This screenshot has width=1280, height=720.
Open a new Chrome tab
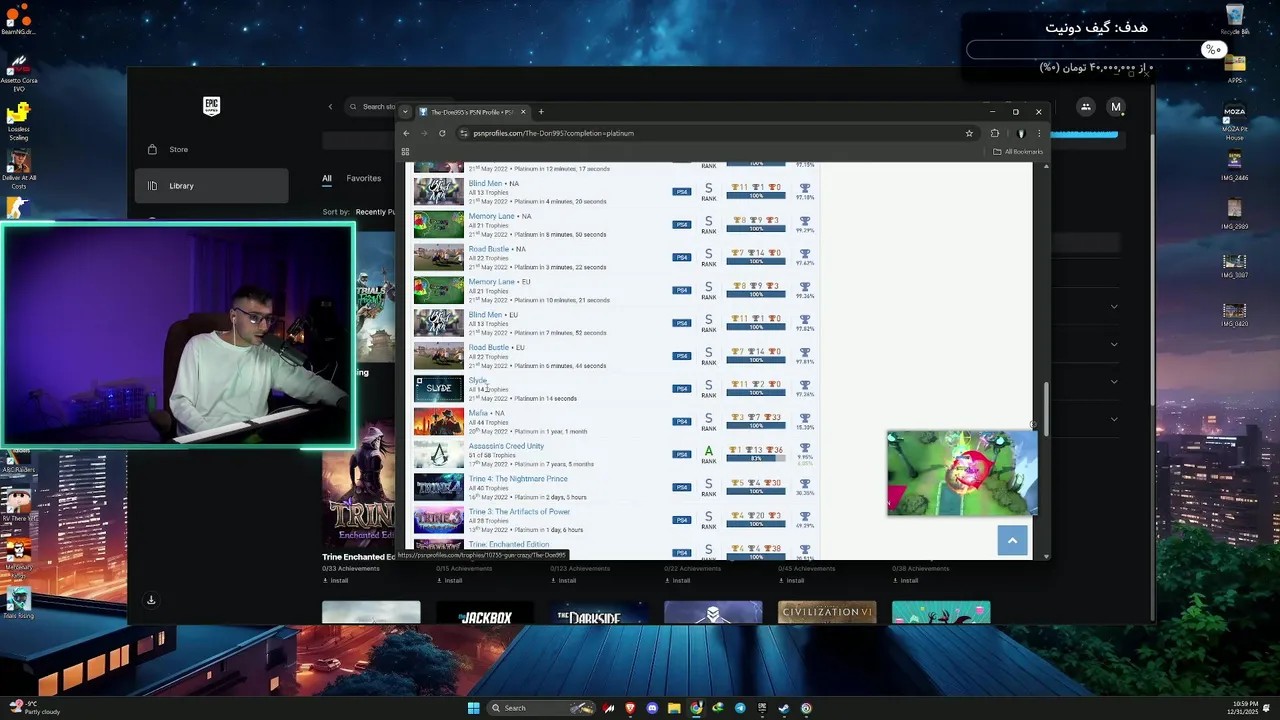(x=541, y=112)
